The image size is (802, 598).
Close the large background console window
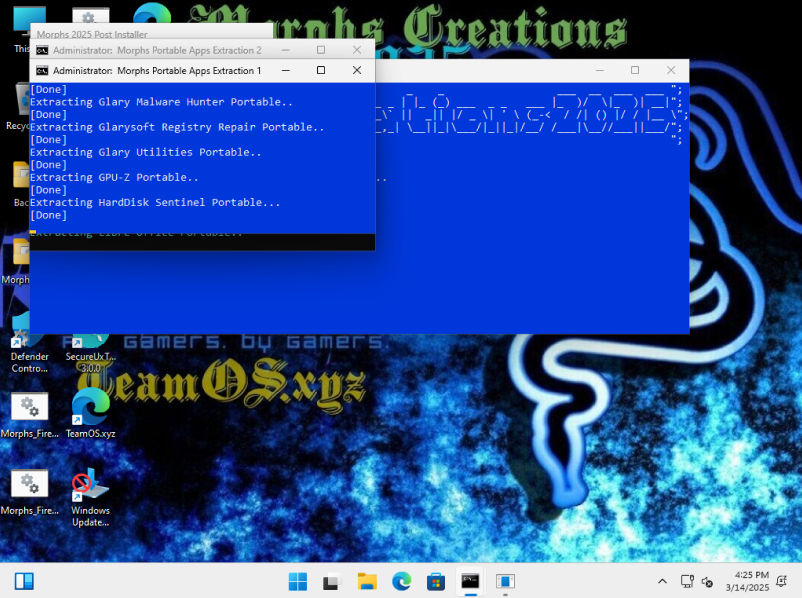click(x=671, y=70)
